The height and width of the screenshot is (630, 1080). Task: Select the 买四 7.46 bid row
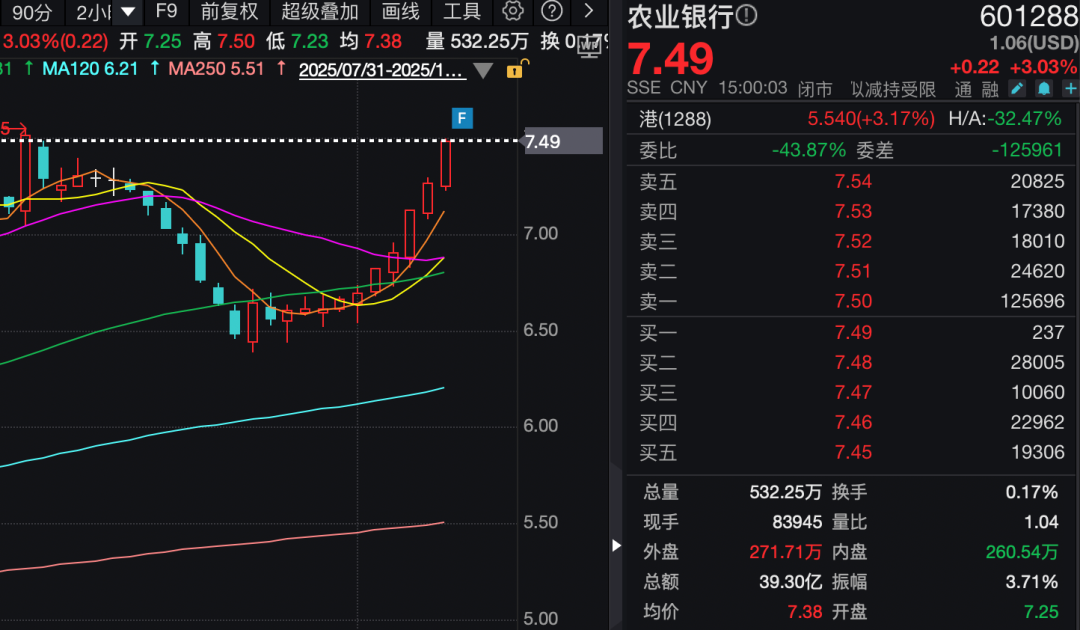point(851,422)
